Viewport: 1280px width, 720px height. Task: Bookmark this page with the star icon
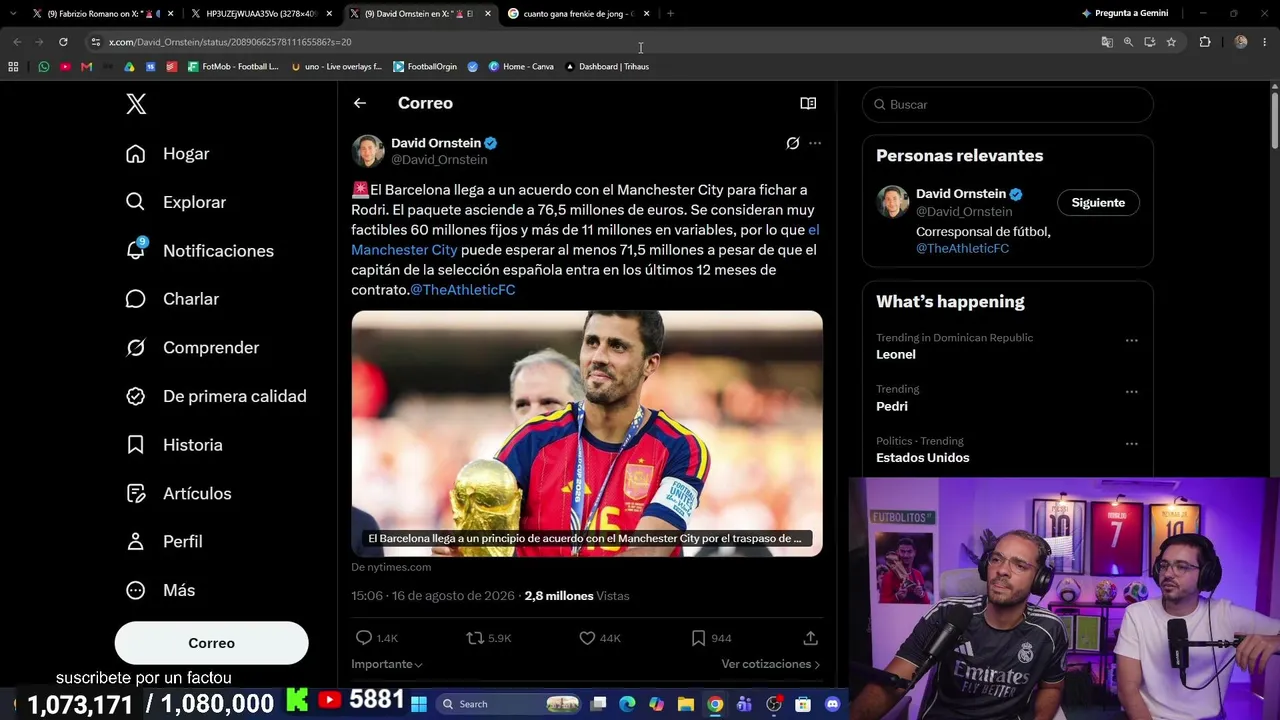coord(1171,42)
